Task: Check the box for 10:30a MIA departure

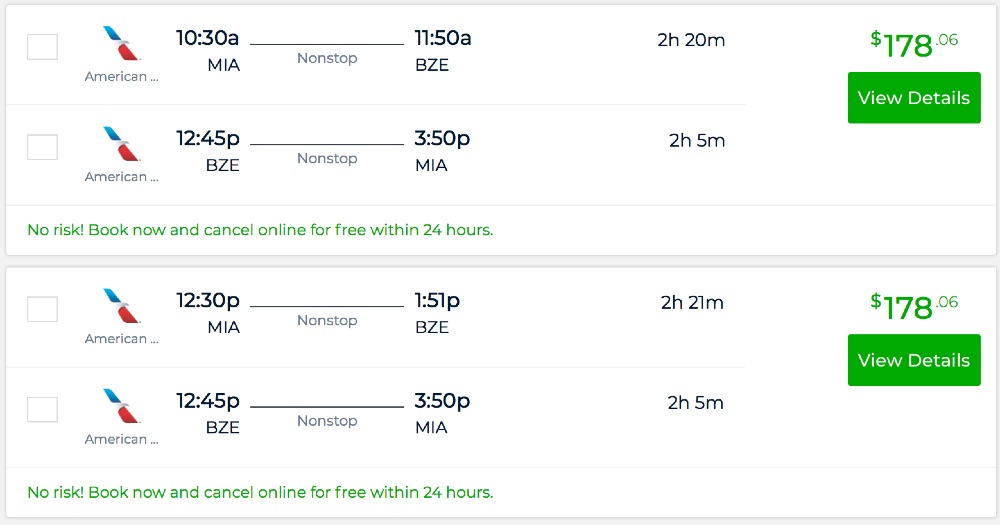Action: click(x=42, y=47)
